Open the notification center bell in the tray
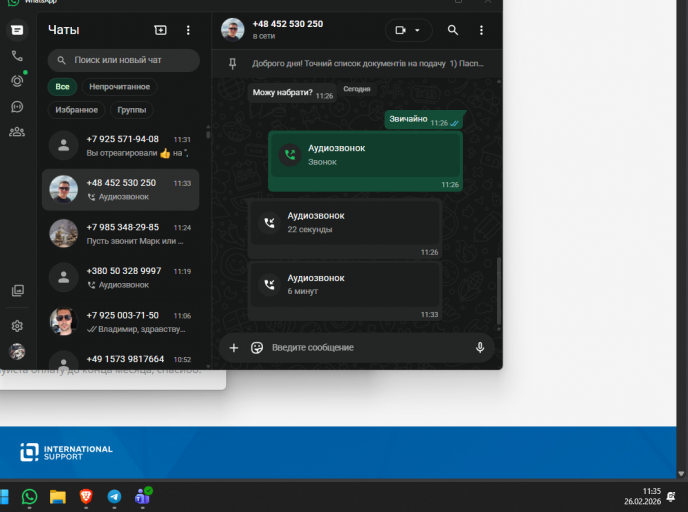Image resolution: width=688 pixels, height=512 pixels. [x=671, y=497]
